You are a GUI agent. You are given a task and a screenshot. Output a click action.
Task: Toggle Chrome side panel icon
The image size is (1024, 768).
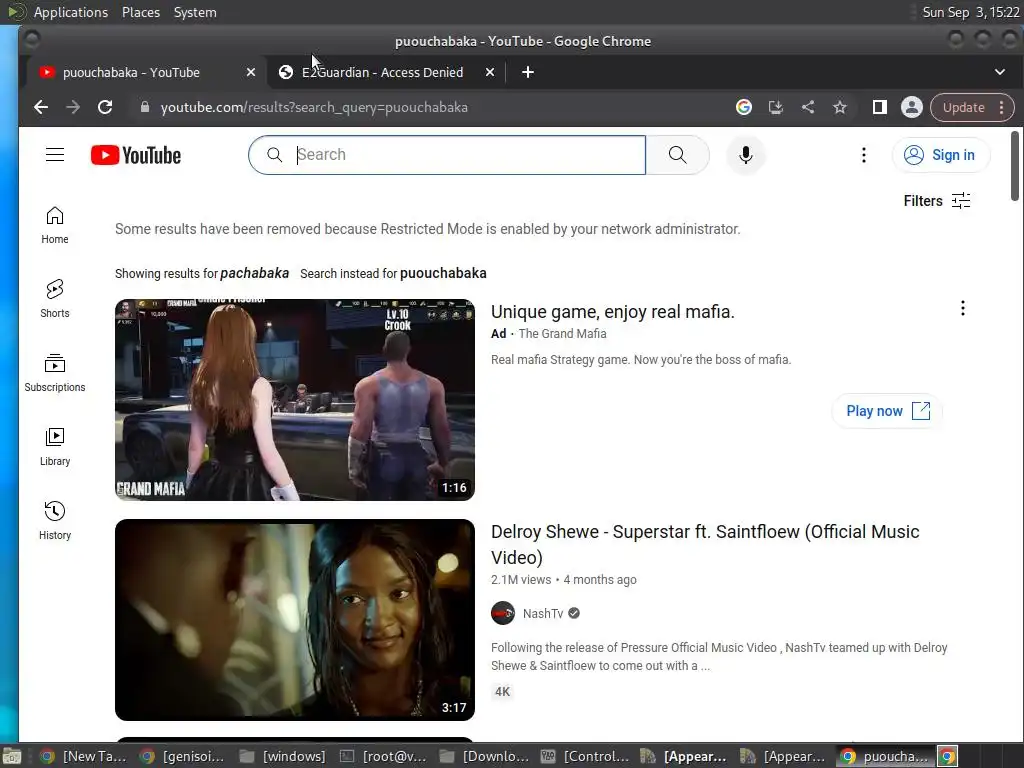coord(880,107)
